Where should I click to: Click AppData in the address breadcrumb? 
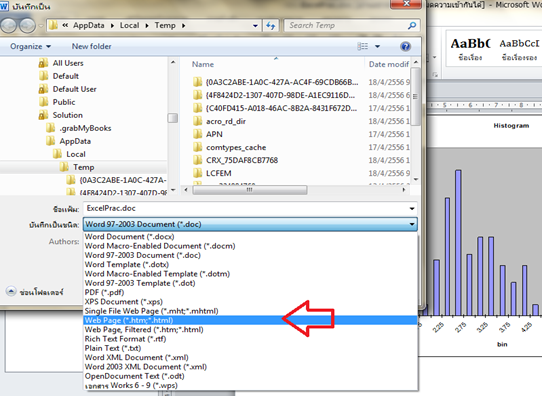click(x=88, y=25)
